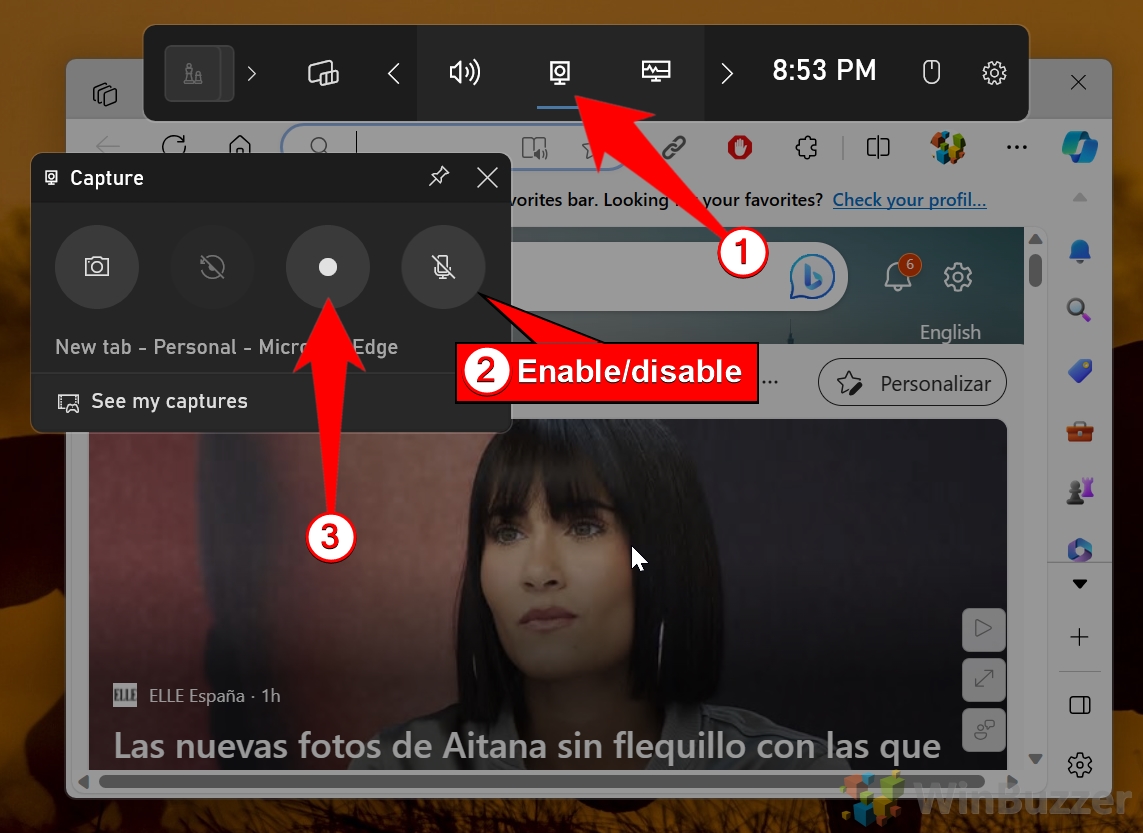
Task: Open sidebar notifications bell
Action: 1080,251
